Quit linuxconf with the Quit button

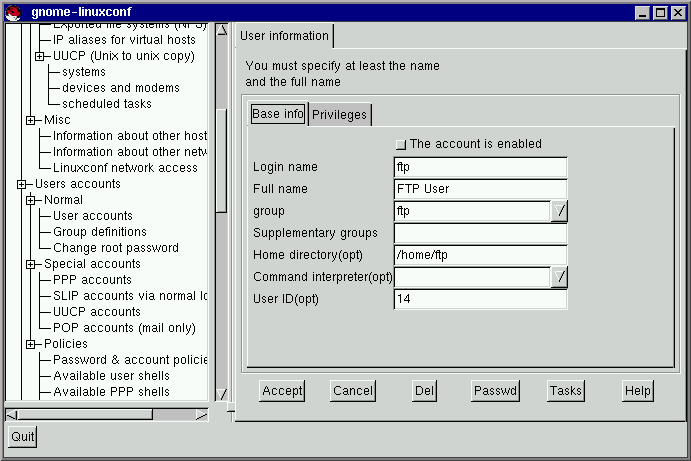coord(22,436)
